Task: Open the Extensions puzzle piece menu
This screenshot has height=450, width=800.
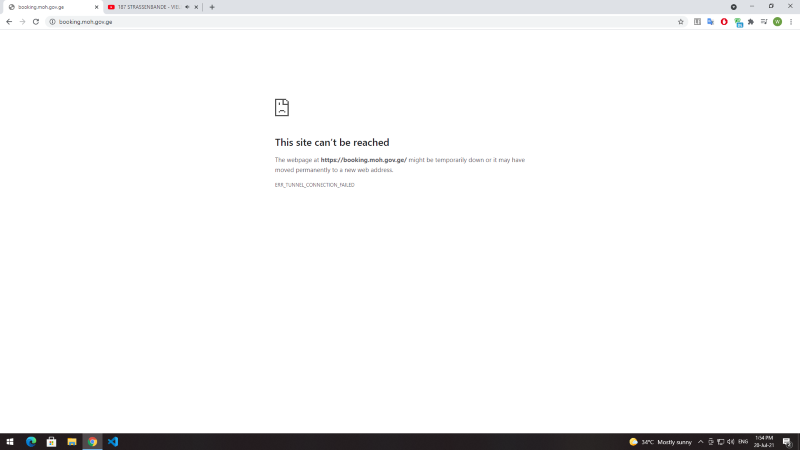Action: pyautogui.click(x=751, y=22)
